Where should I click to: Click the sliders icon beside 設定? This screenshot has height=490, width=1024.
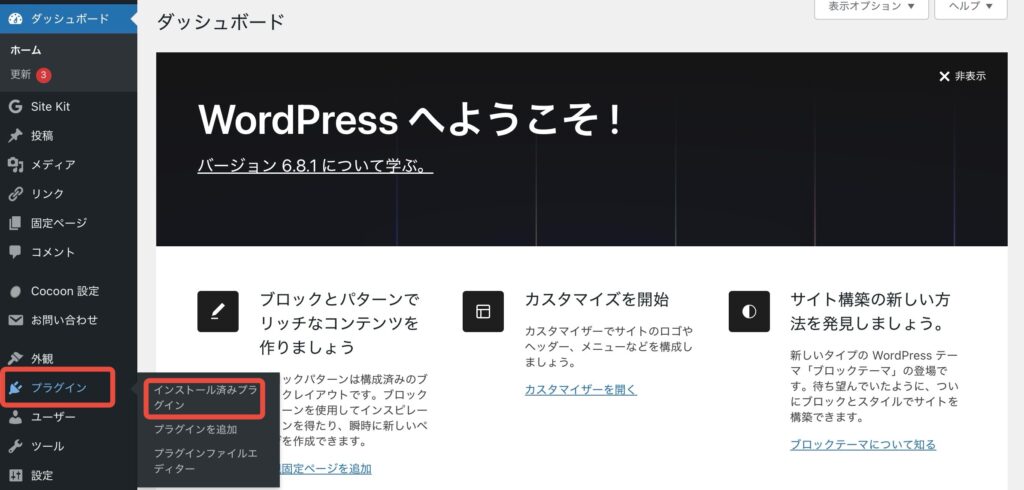15,476
